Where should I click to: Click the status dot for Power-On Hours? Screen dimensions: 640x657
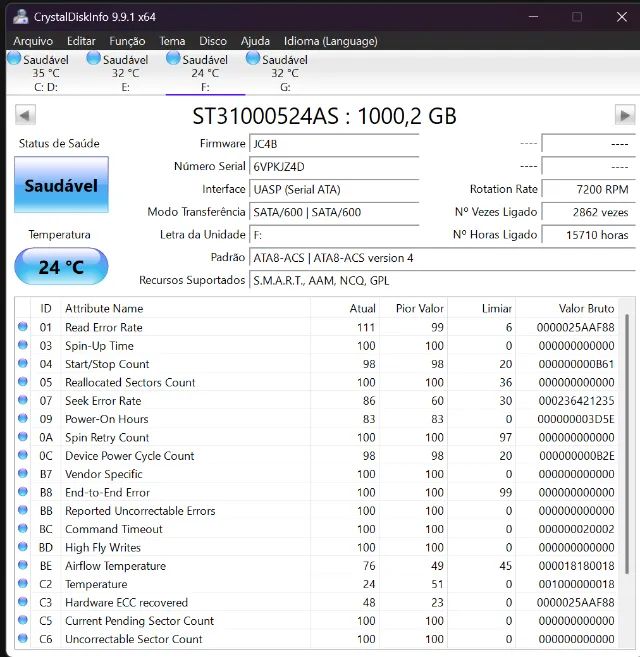23,418
